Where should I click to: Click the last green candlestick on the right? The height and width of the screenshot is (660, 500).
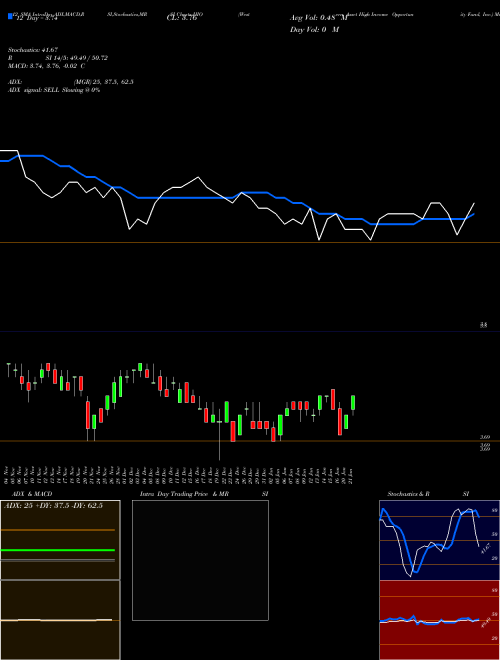pyautogui.click(x=353, y=403)
